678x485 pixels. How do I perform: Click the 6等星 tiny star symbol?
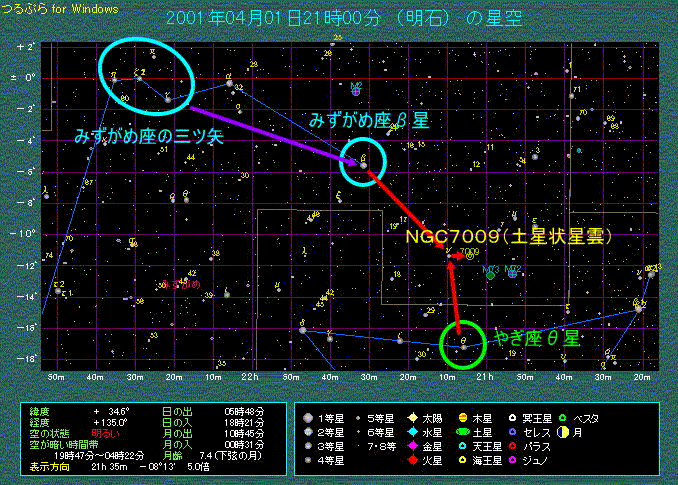(x=358, y=432)
